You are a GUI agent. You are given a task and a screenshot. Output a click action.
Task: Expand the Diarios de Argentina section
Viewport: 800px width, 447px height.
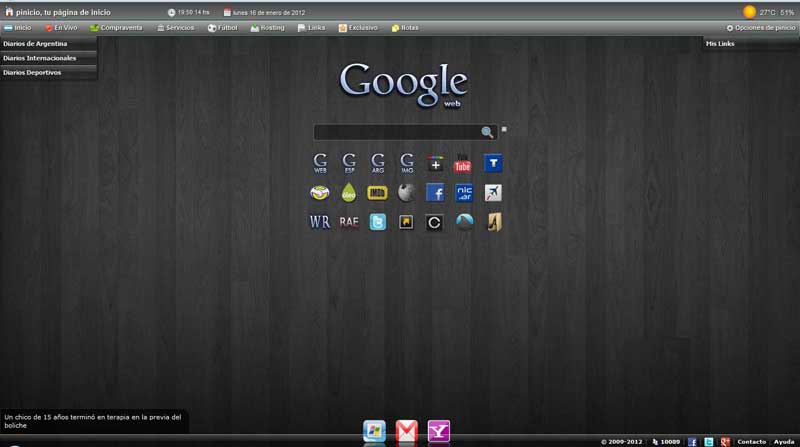[x=48, y=44]
